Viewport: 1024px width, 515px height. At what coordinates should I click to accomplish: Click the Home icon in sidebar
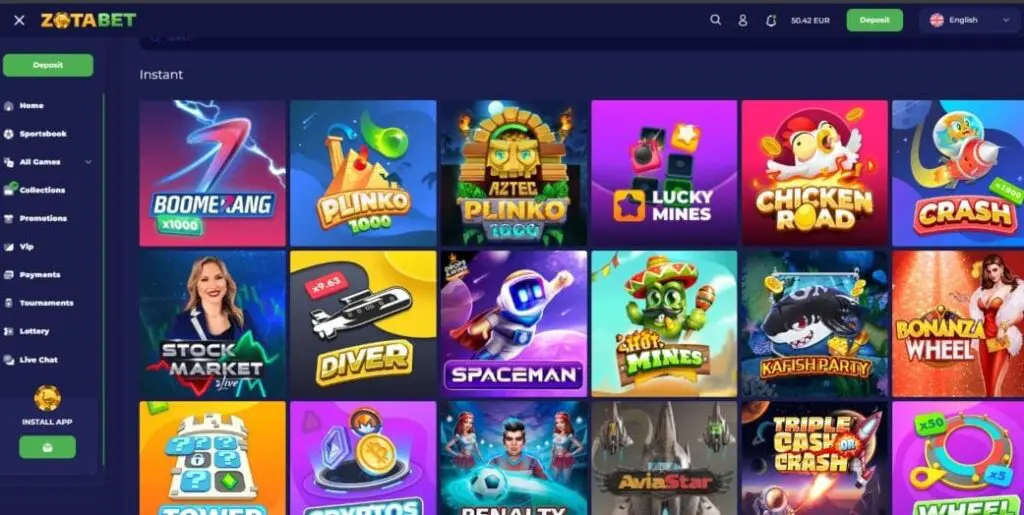(x=8, y=106)
